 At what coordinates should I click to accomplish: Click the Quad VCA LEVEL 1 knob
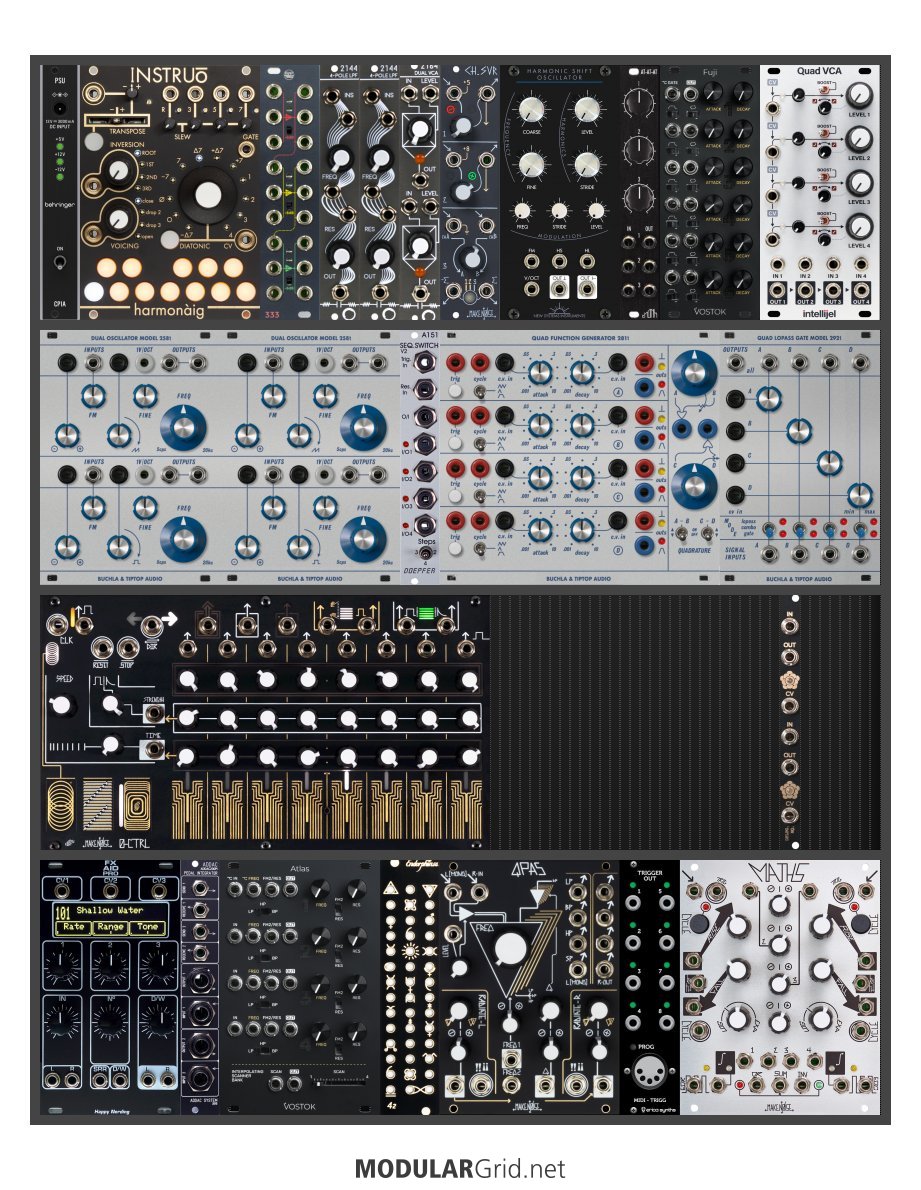point(859,97)
